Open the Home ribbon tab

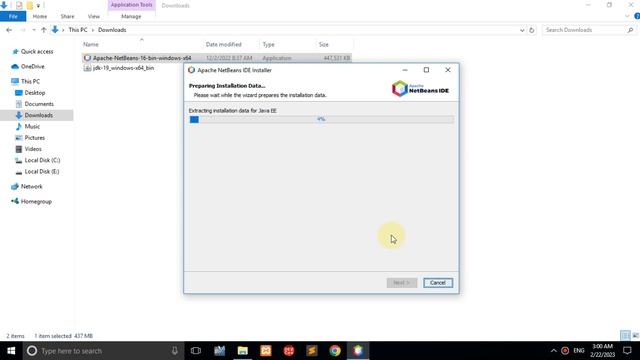40,16
